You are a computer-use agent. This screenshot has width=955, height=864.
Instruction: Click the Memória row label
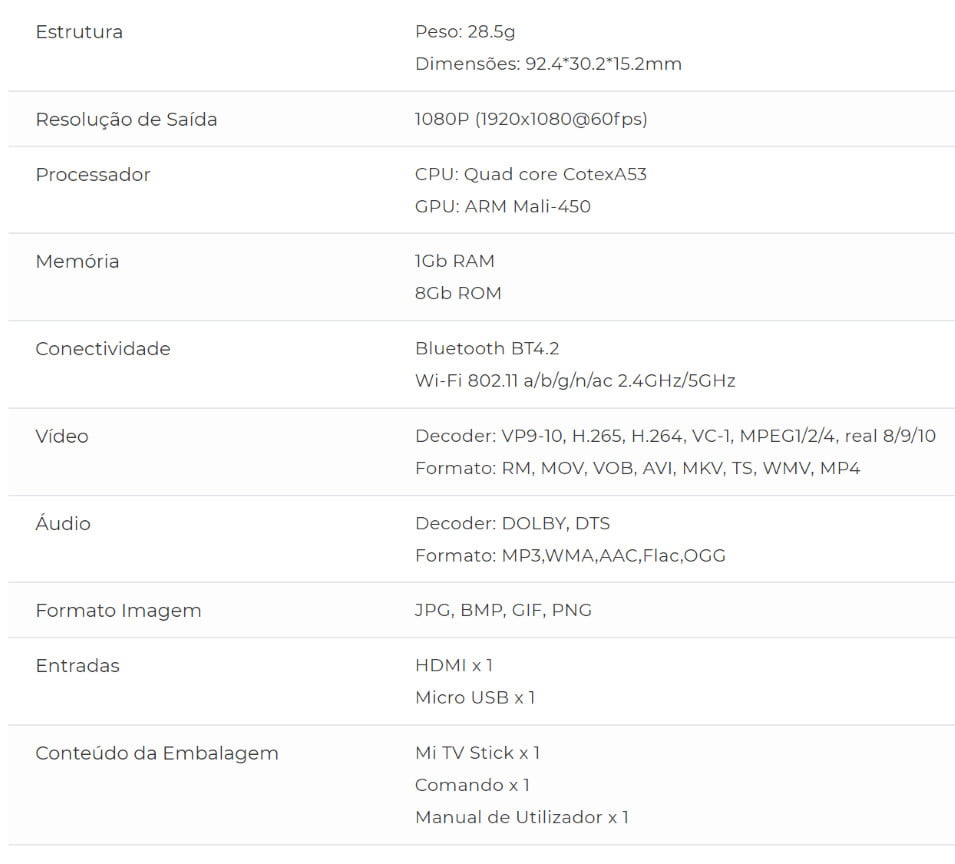coord(77,261)
